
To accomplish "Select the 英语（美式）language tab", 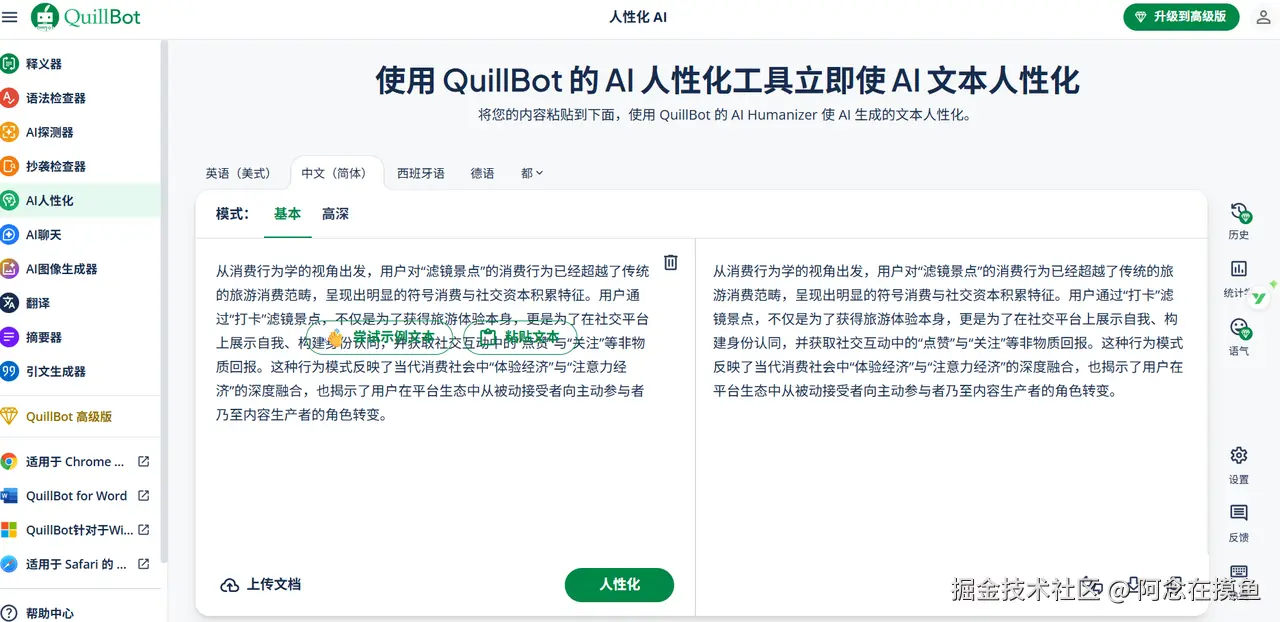I will [238, 173].
